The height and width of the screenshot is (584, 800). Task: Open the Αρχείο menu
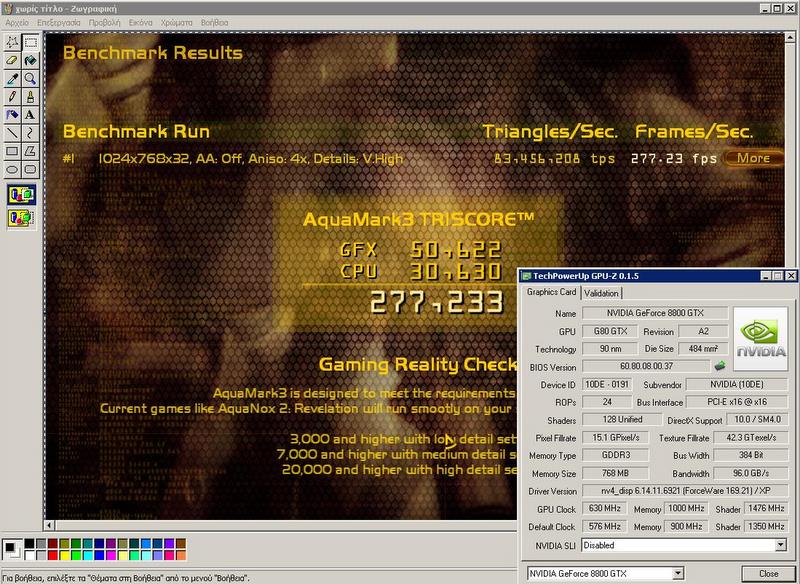17,22
